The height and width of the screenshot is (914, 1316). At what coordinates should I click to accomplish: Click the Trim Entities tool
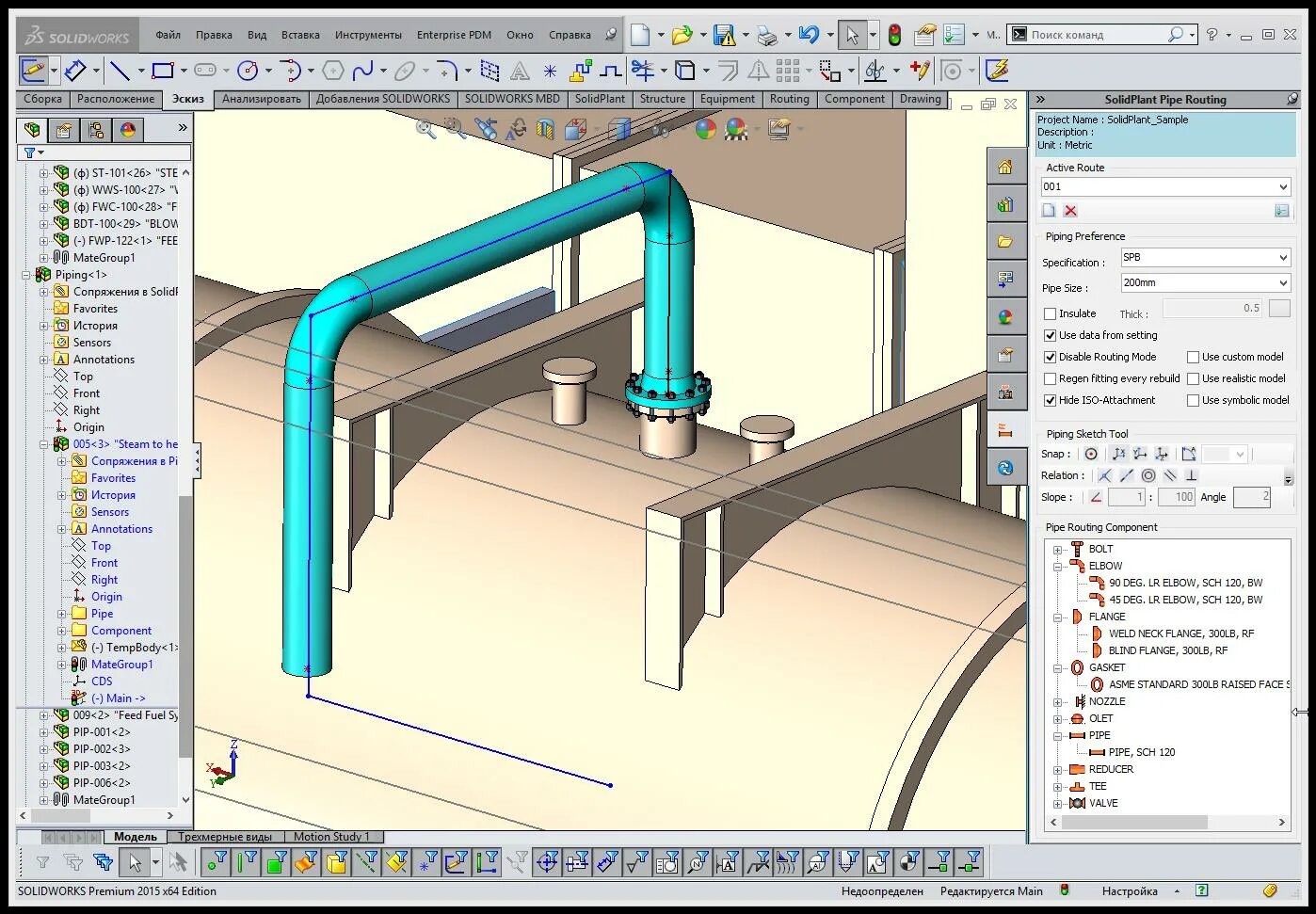643,71
